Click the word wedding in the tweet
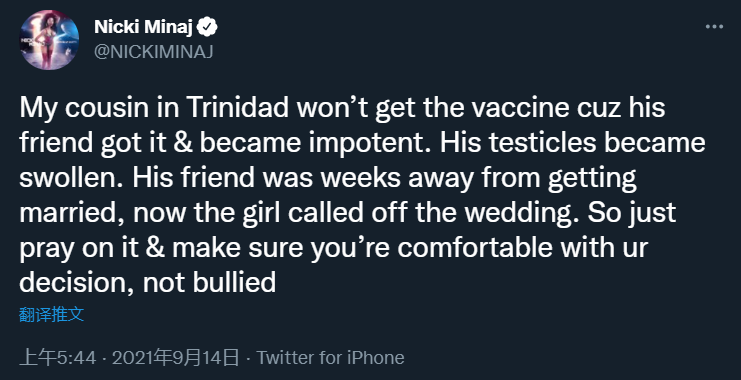Image resolution: width=741 pixels, height=380 pixels. point(523,213)
